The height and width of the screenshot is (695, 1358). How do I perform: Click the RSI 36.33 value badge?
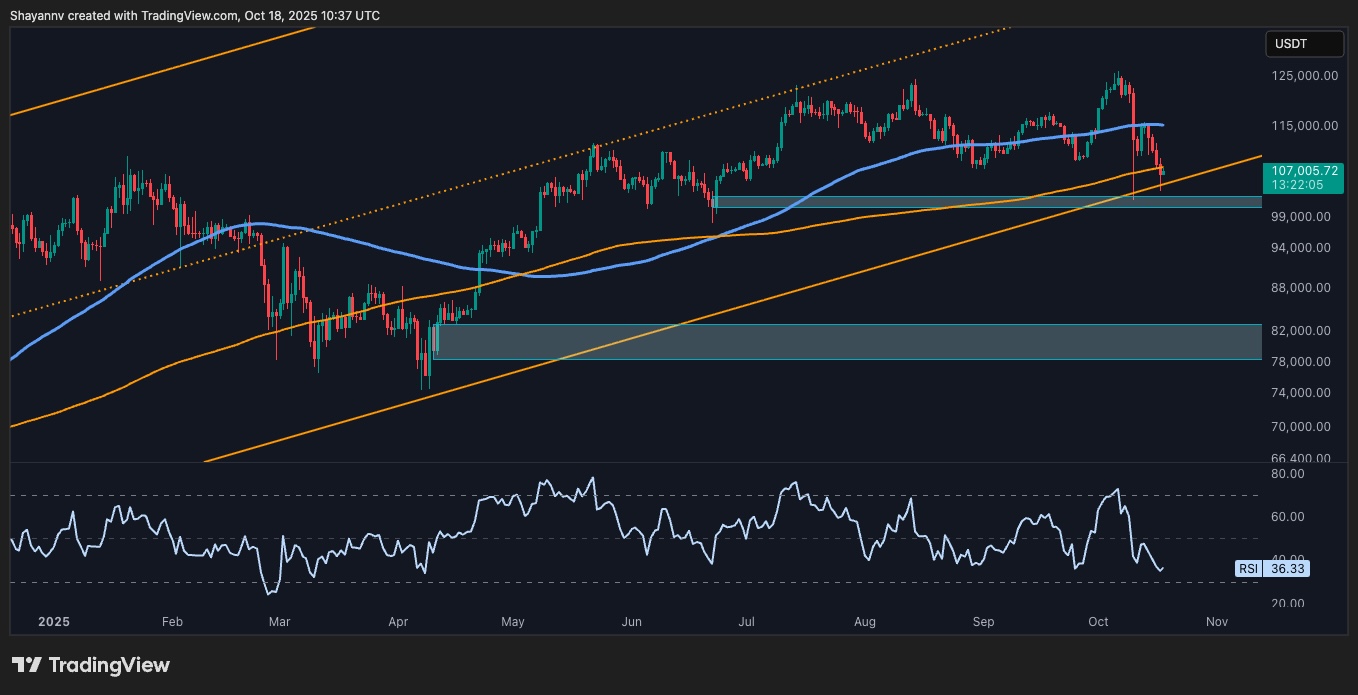point(1288,569)
